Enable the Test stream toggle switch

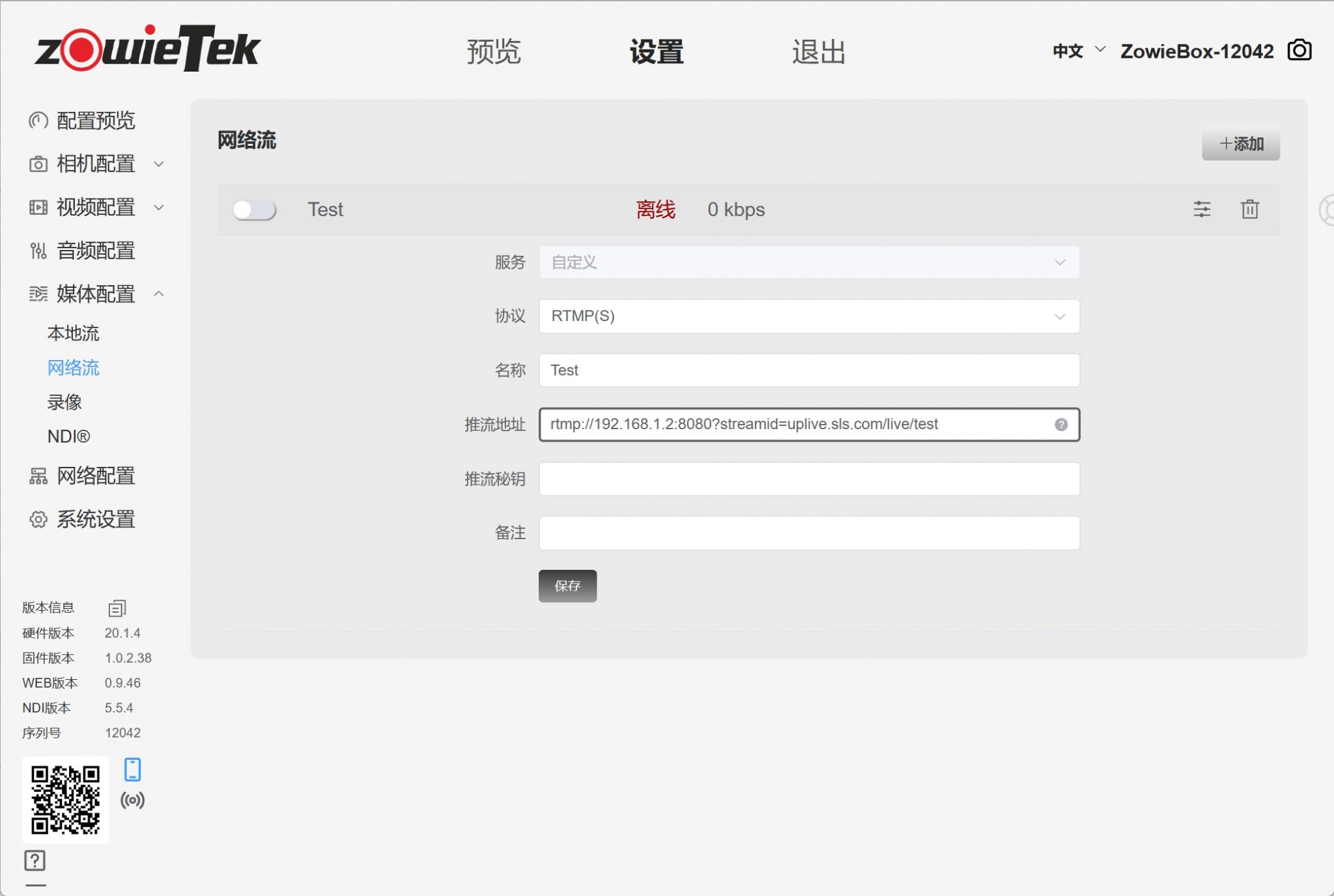click(x=254, y=210)
